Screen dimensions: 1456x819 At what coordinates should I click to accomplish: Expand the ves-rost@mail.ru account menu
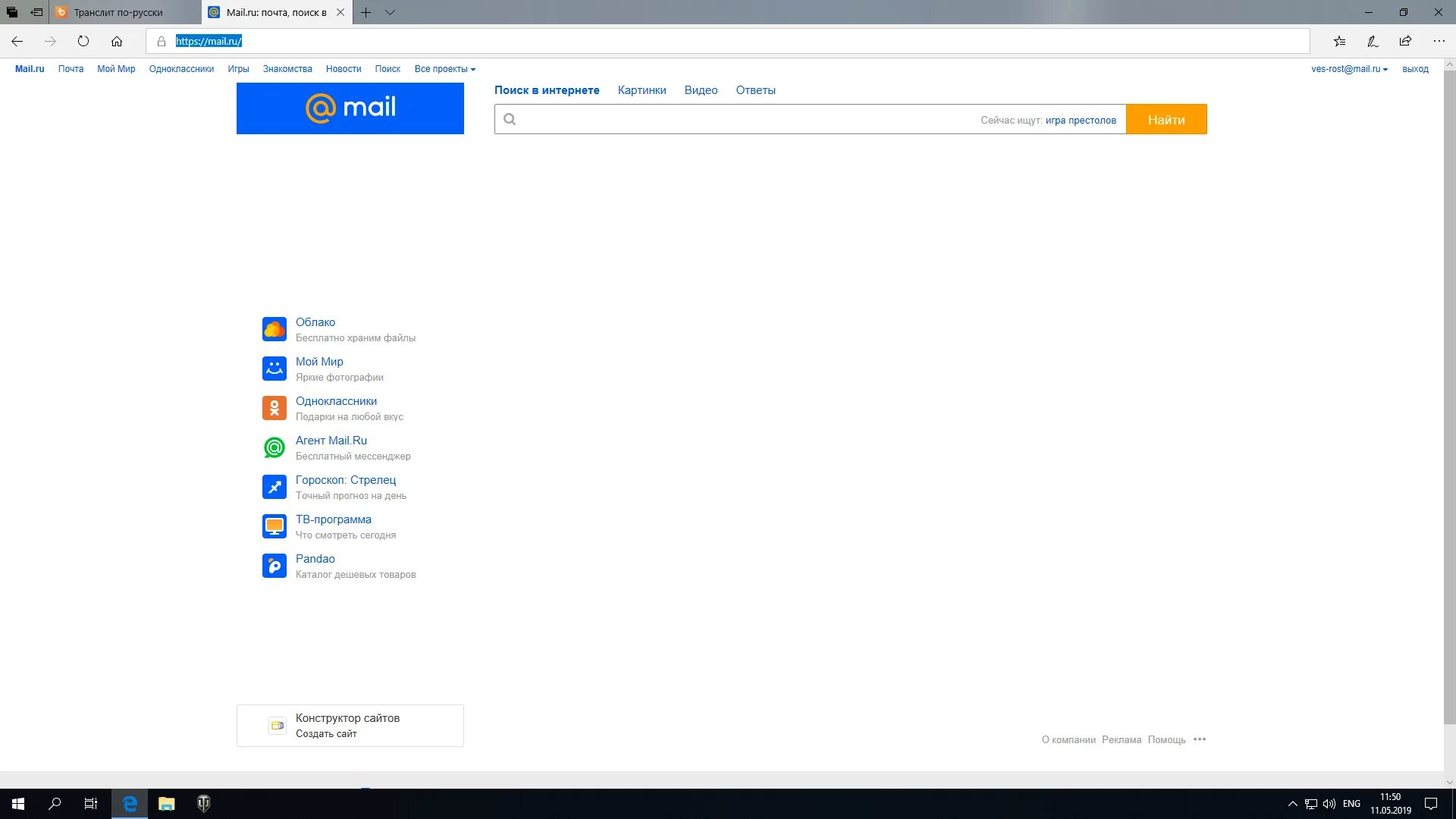[x=1350, y=69]
